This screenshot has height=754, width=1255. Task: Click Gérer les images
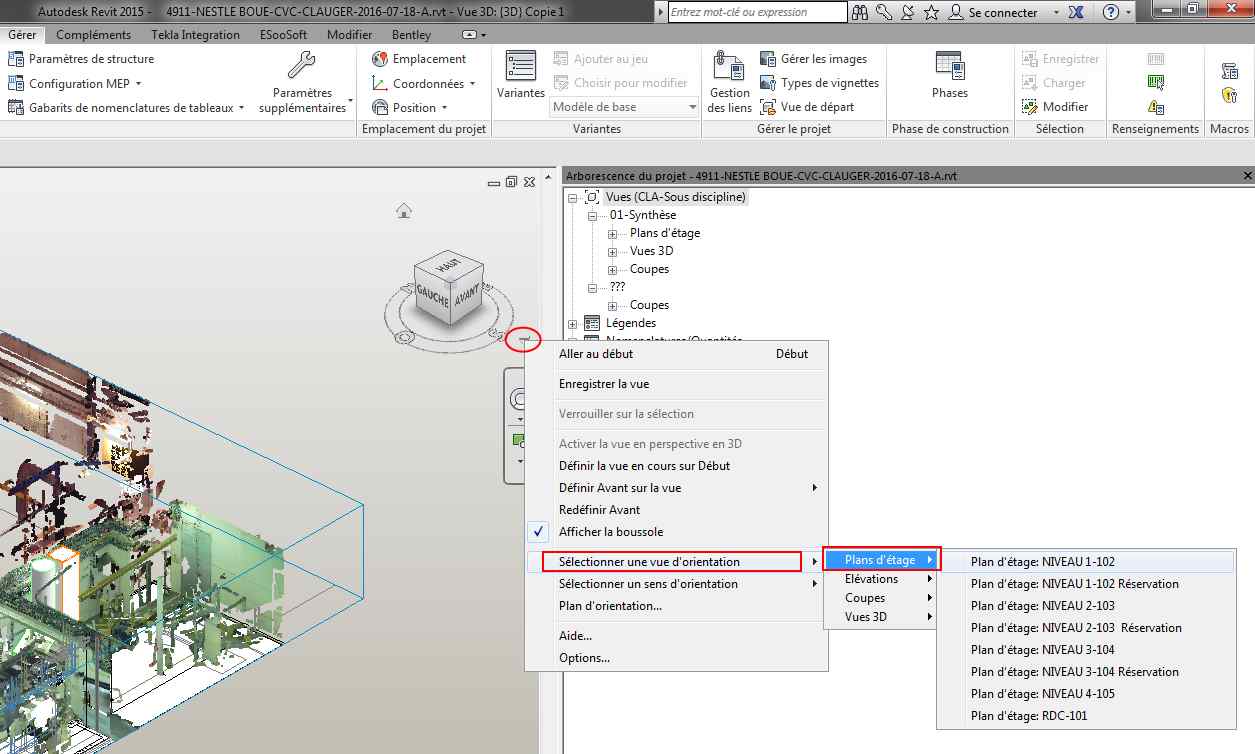tap(814, 59)
